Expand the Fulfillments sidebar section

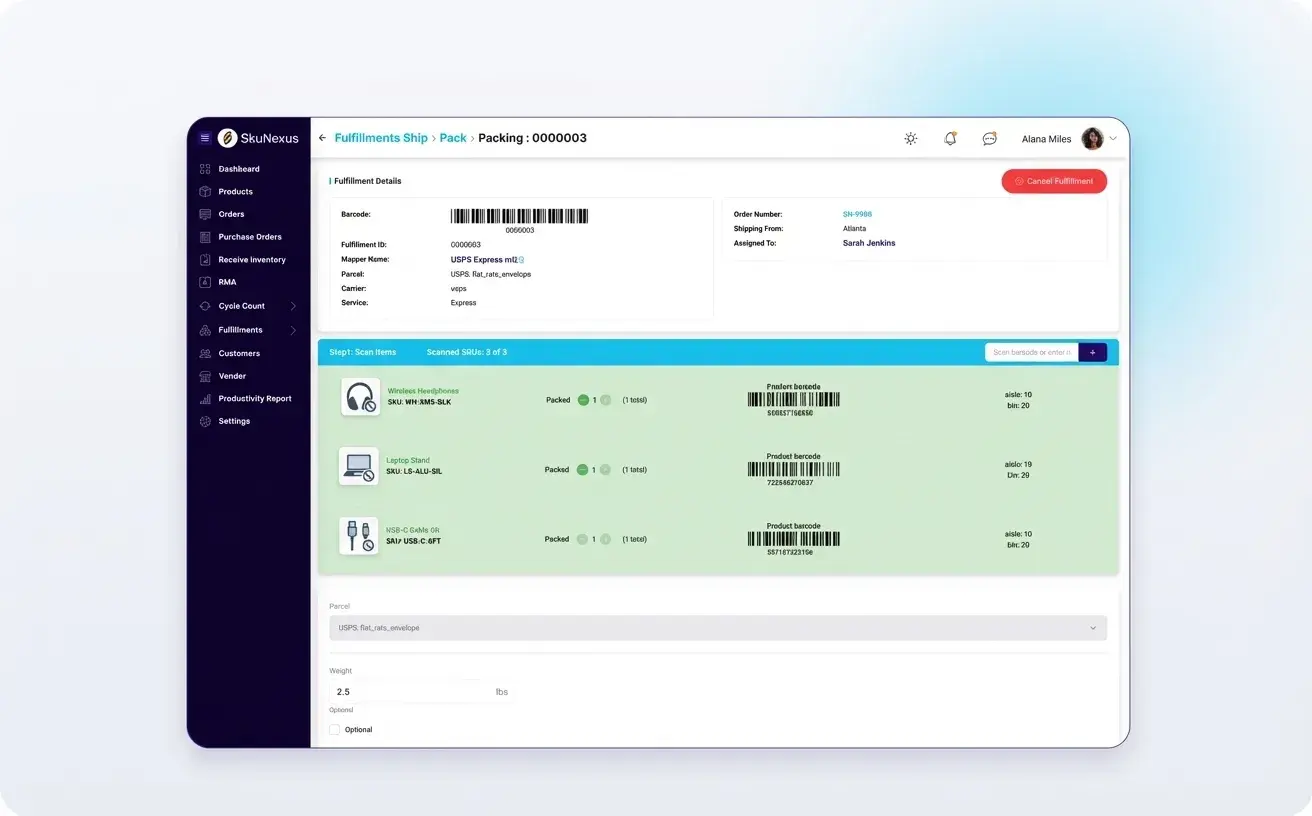click(240, 329)
